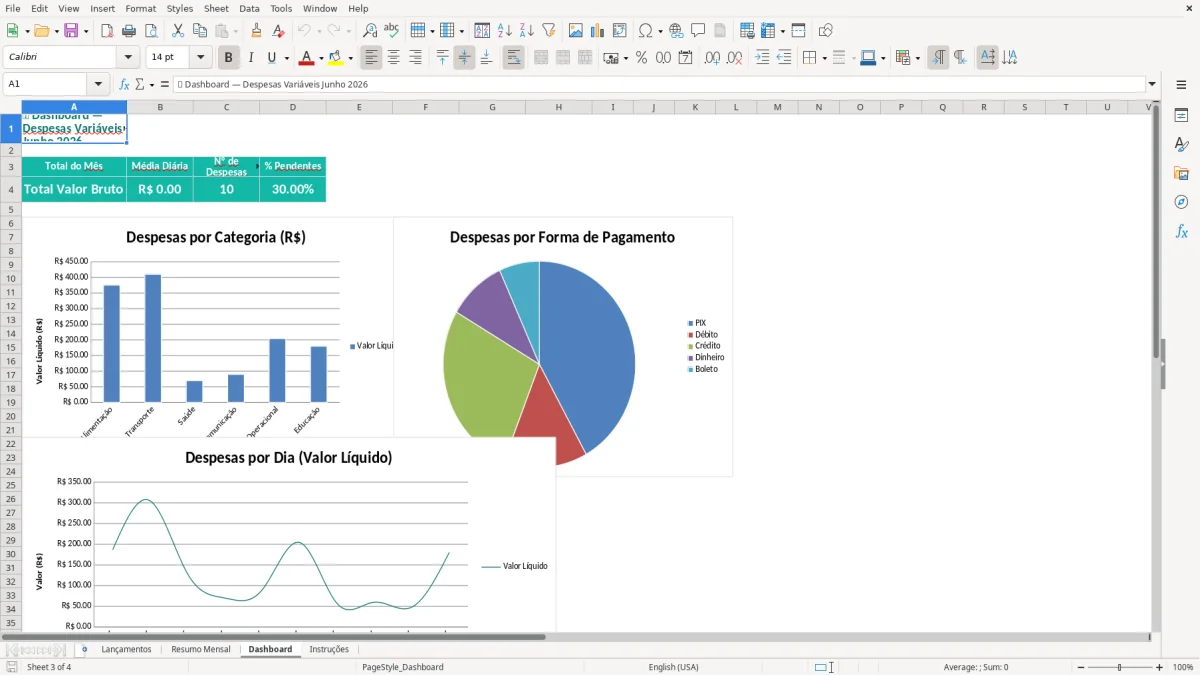
Task: Click zoom out minus button
Action: click(1081, 667)
